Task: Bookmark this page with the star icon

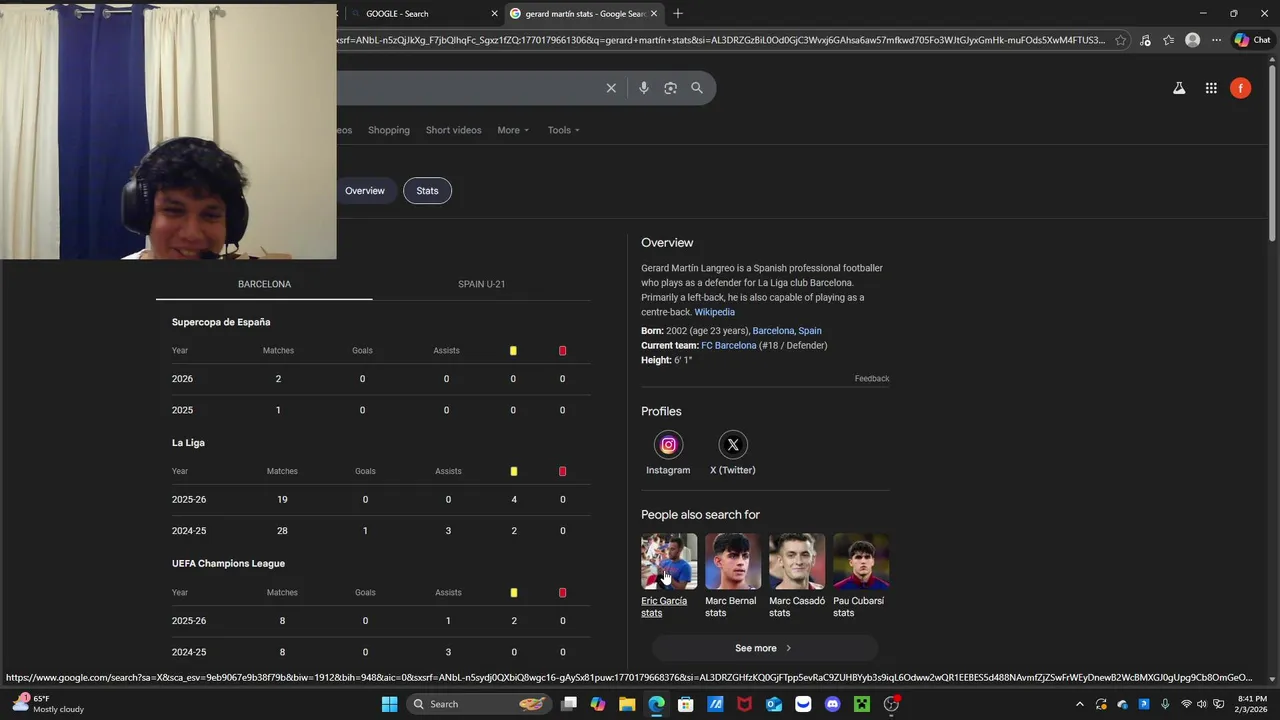Action: [1121, 40]
